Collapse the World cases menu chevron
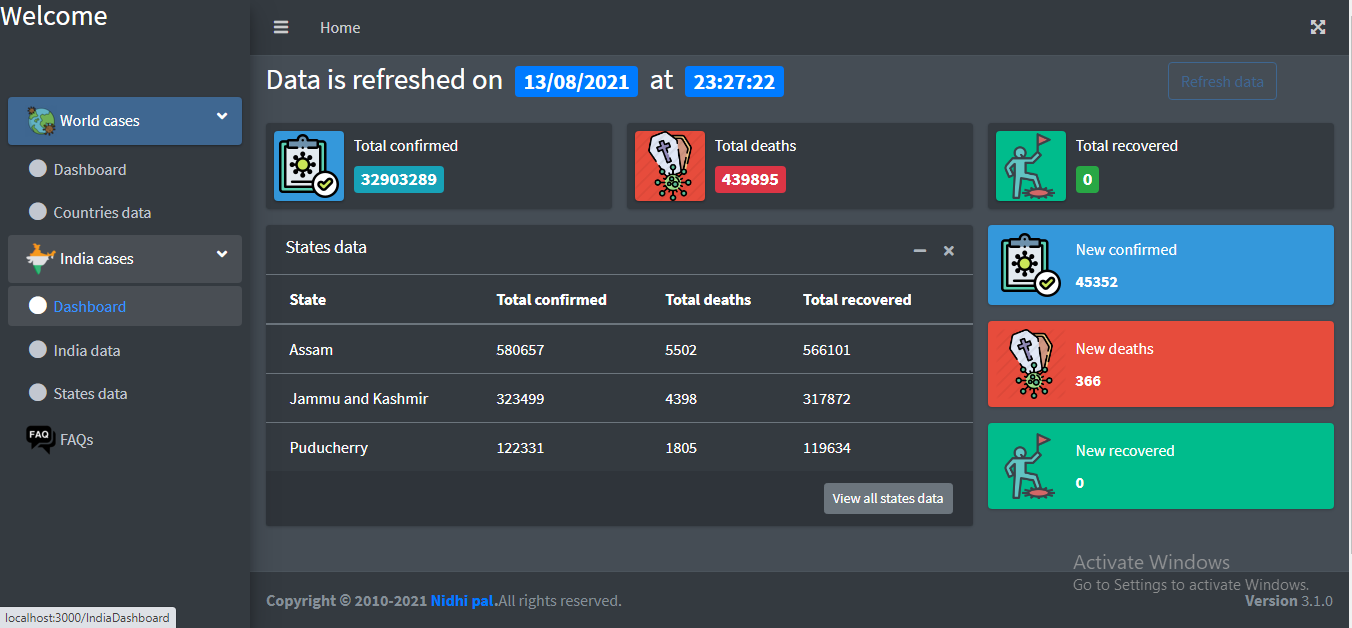1352x628 pixels. (222, 117)
